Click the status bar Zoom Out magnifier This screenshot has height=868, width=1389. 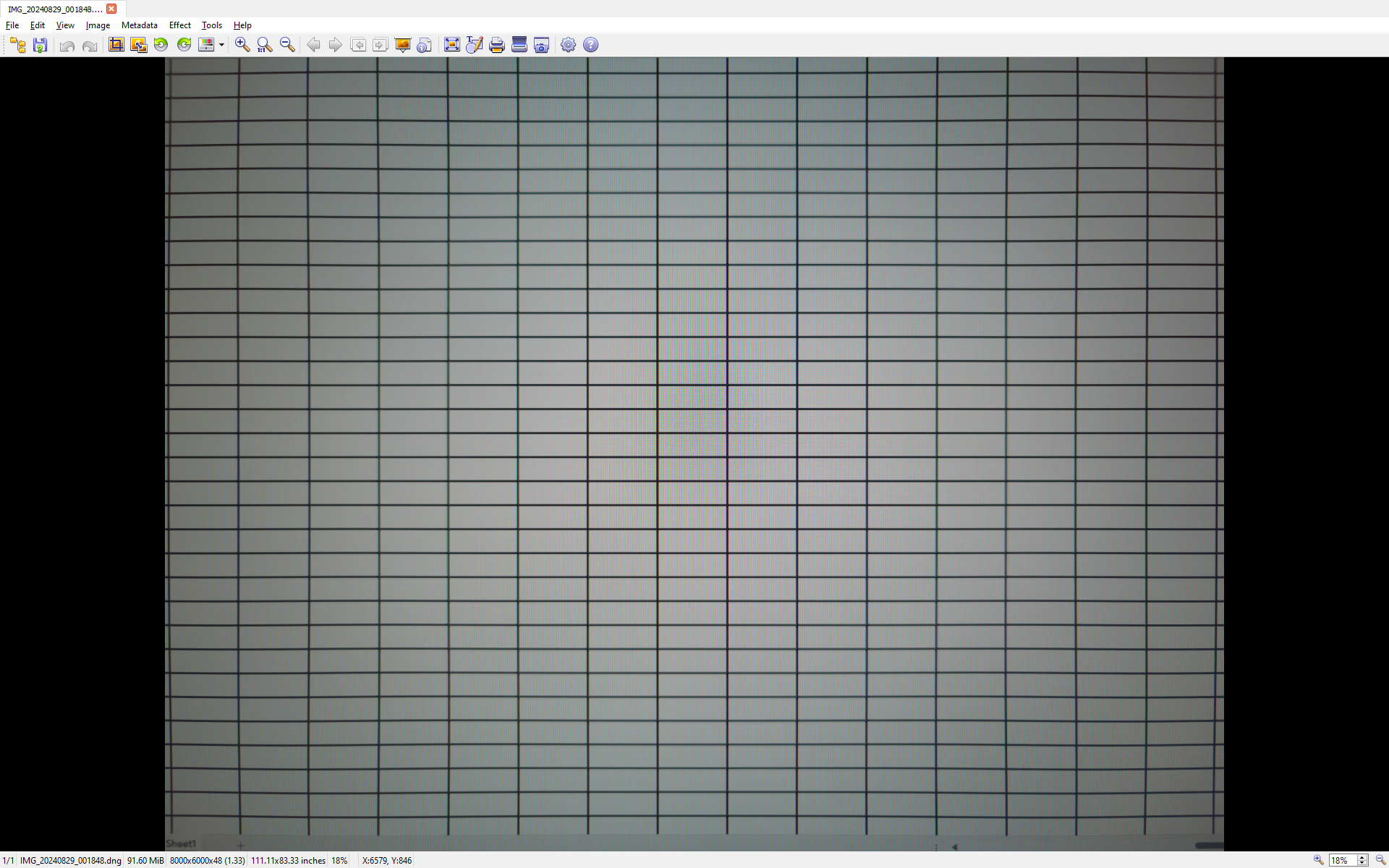click(x=1380, y=860)
